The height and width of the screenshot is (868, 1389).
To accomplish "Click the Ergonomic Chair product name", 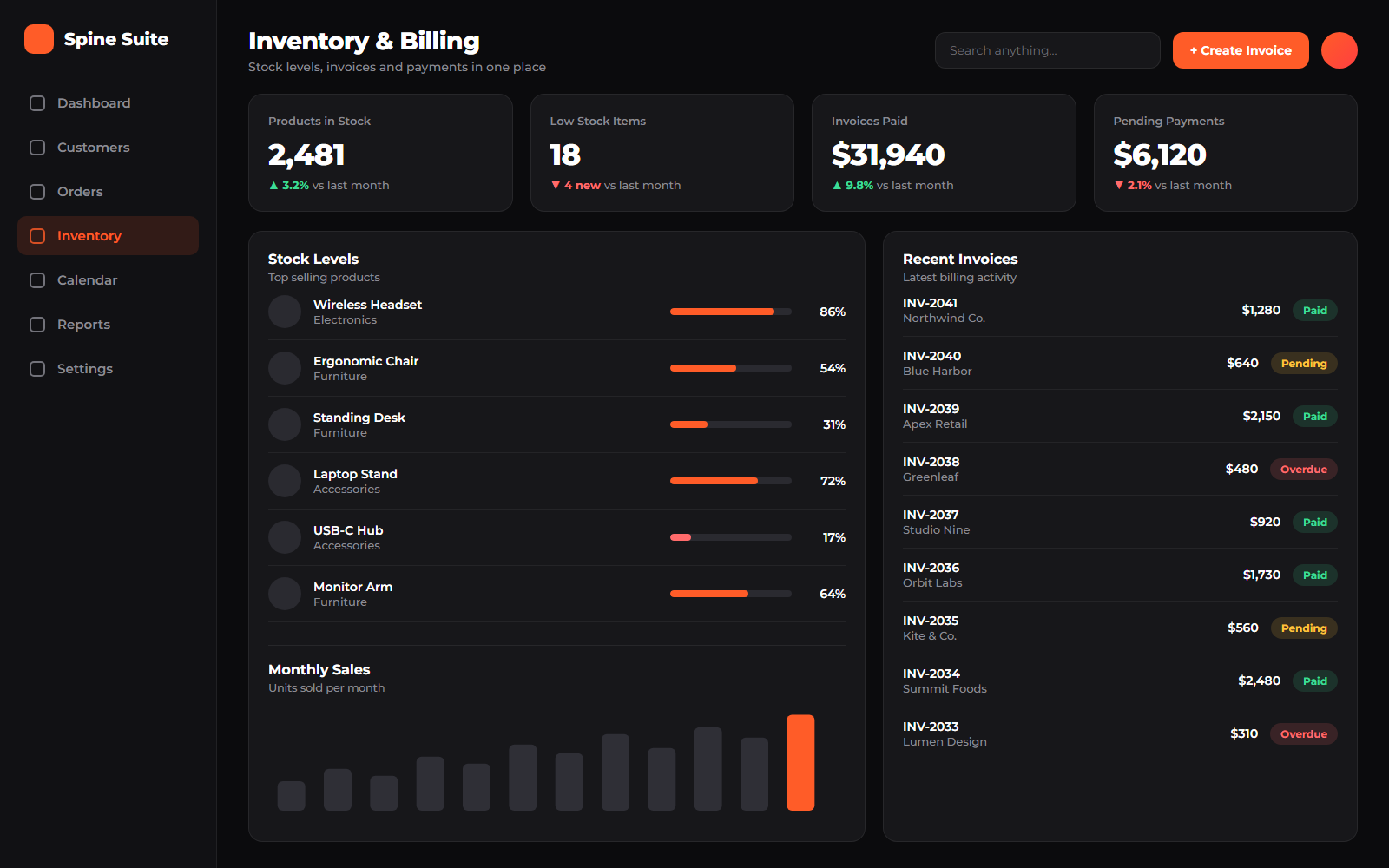I will [365, 361].
